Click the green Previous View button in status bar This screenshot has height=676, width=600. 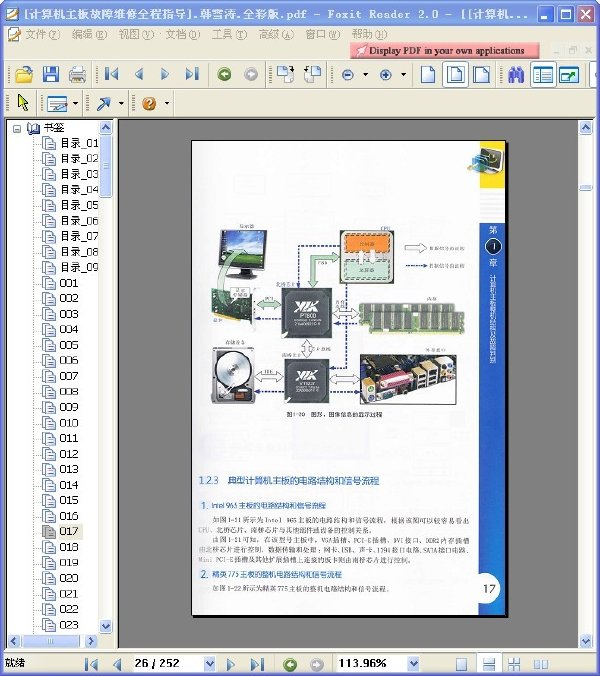tap(290, 664)
